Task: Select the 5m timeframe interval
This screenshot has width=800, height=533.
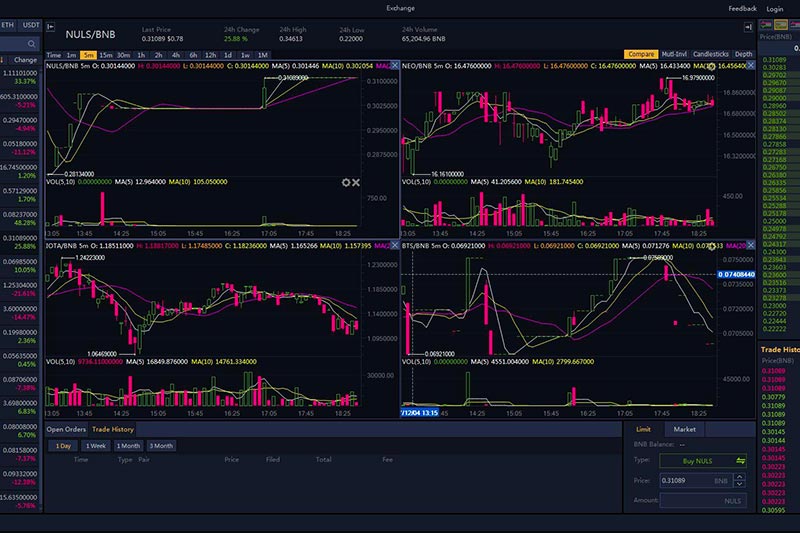Action: [x=89, y=54]
